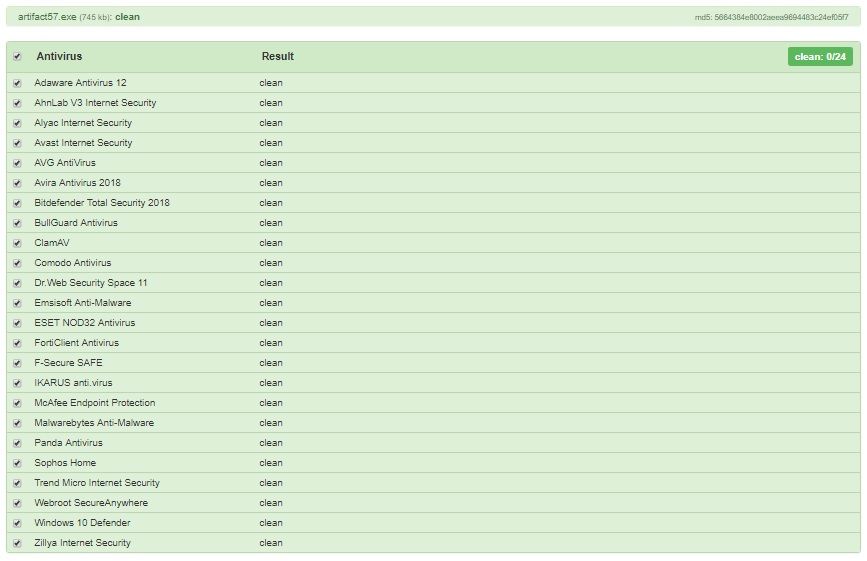
Task: Click the Panda Antivirus name
Action: coord(68,443)
